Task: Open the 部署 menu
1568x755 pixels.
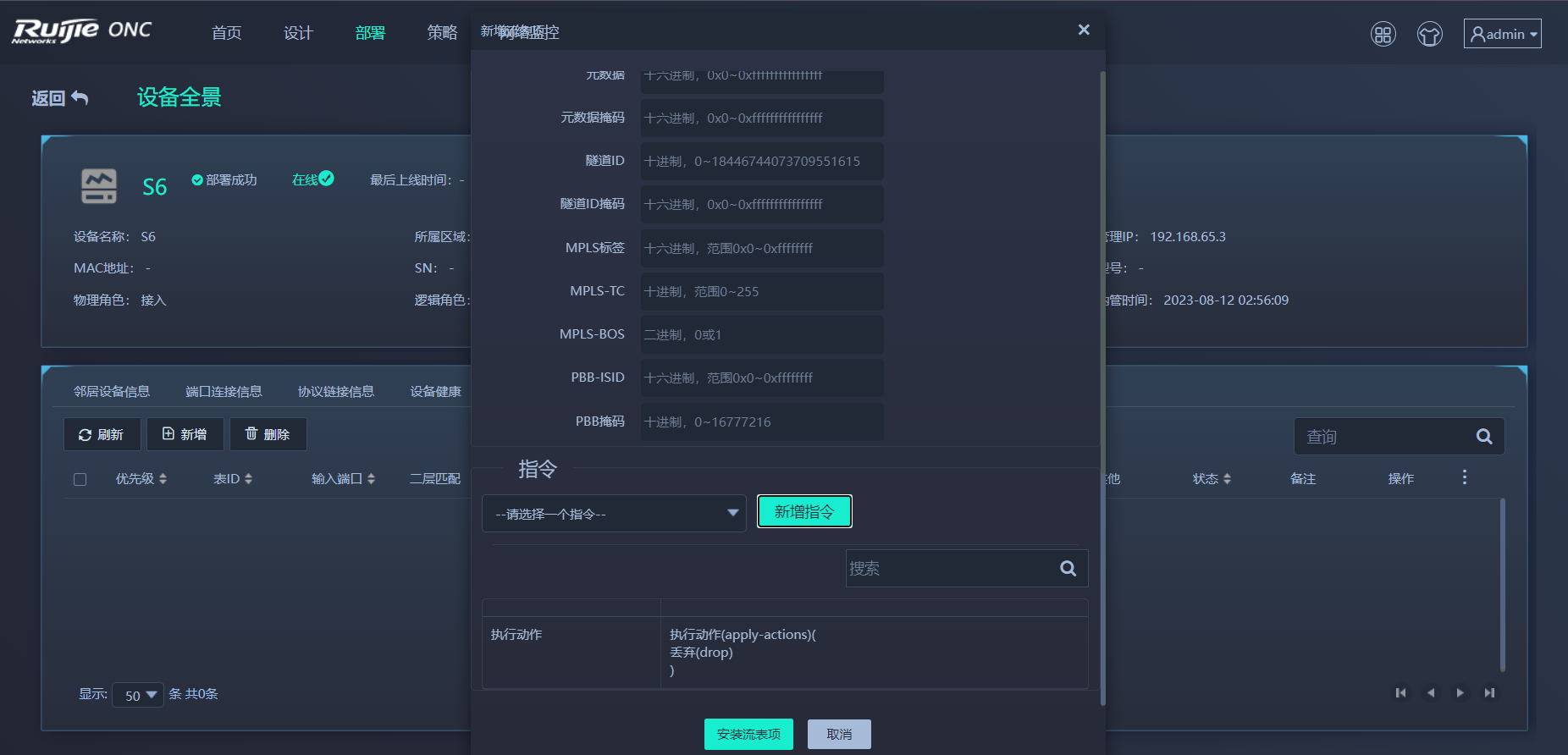Action: point(371,33)
